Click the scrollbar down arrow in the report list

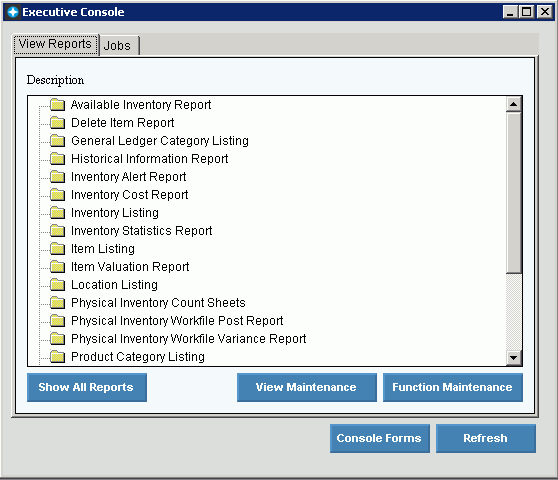514,357
